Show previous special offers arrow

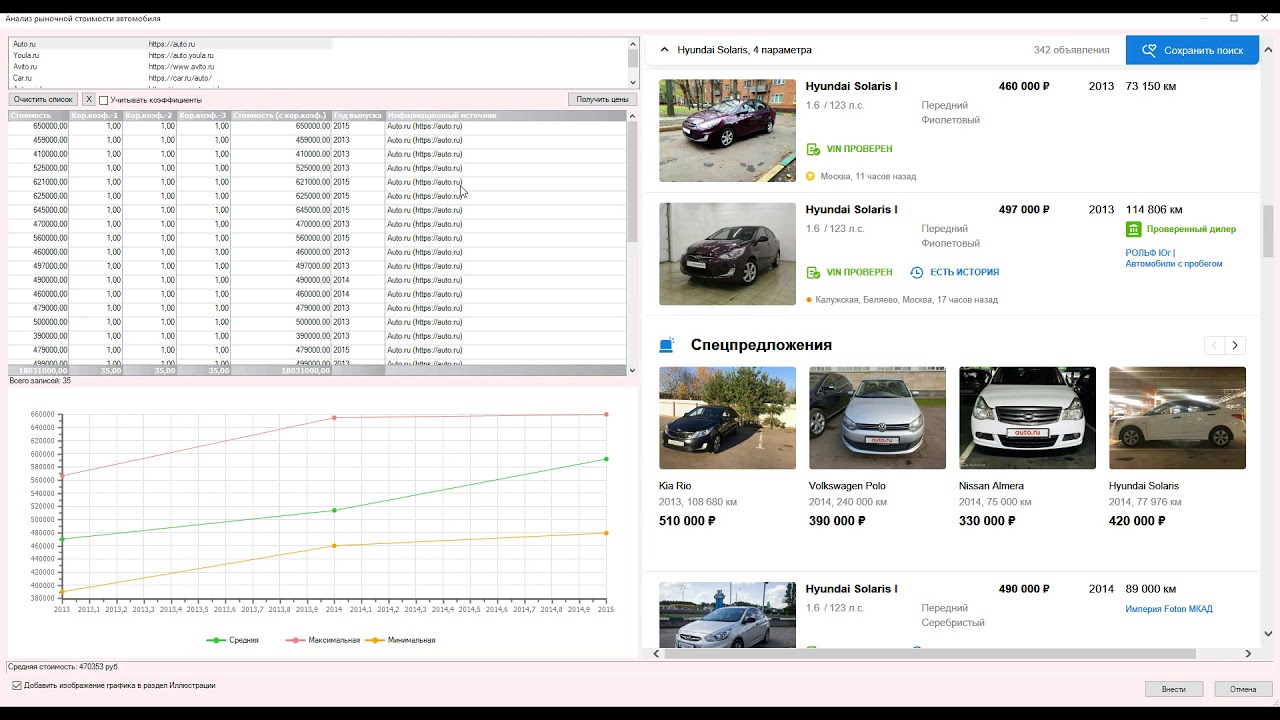[1214, 345]
